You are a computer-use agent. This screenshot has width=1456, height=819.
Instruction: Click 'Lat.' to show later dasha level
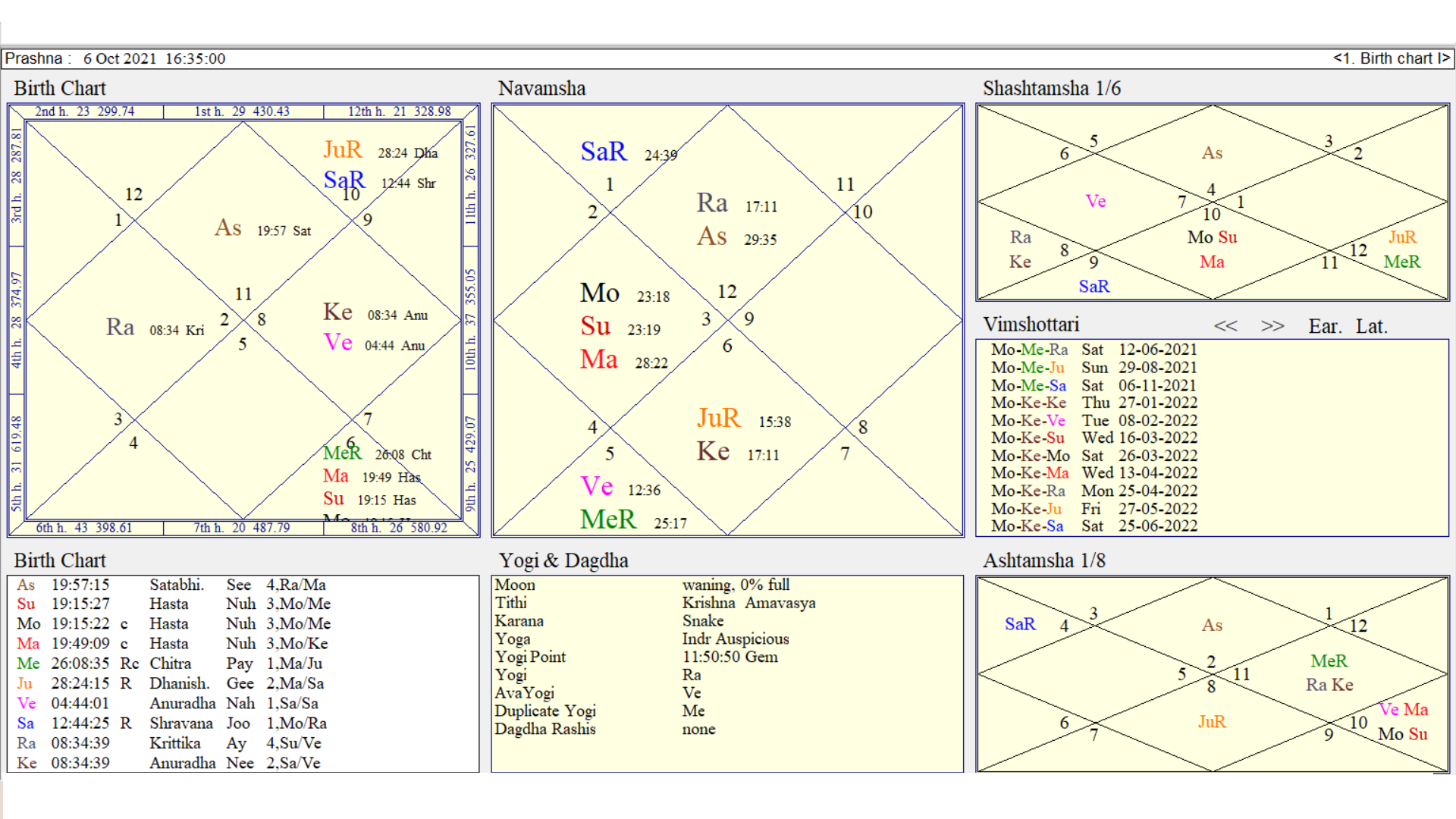point(1371,326)
